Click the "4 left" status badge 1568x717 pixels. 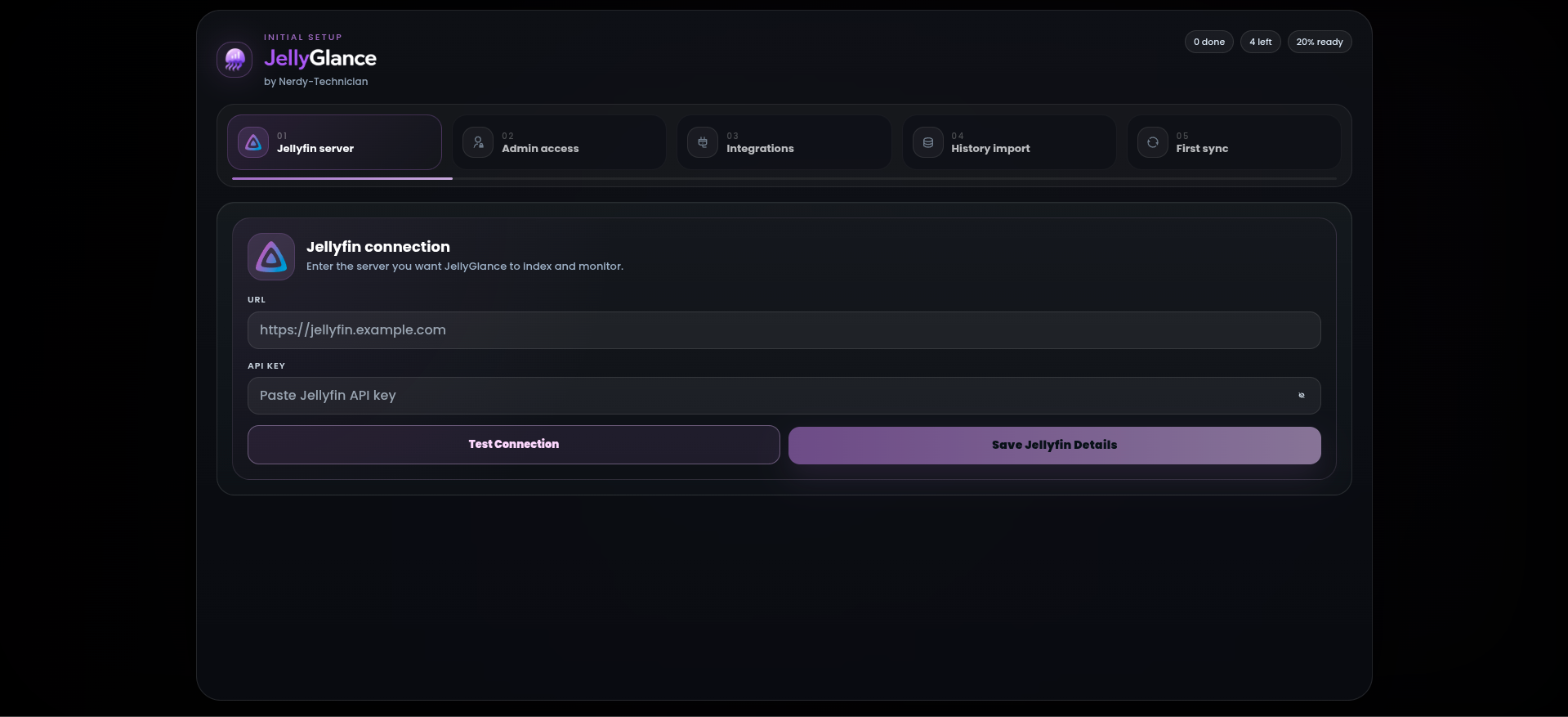(1261, 42)
